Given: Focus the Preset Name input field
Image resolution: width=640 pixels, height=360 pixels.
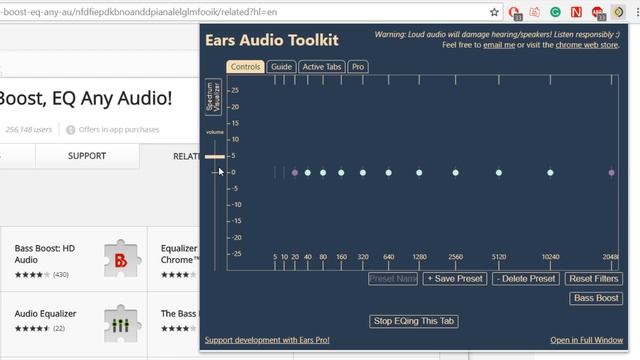Looking at the screenshot, I should tap(393, 279).
